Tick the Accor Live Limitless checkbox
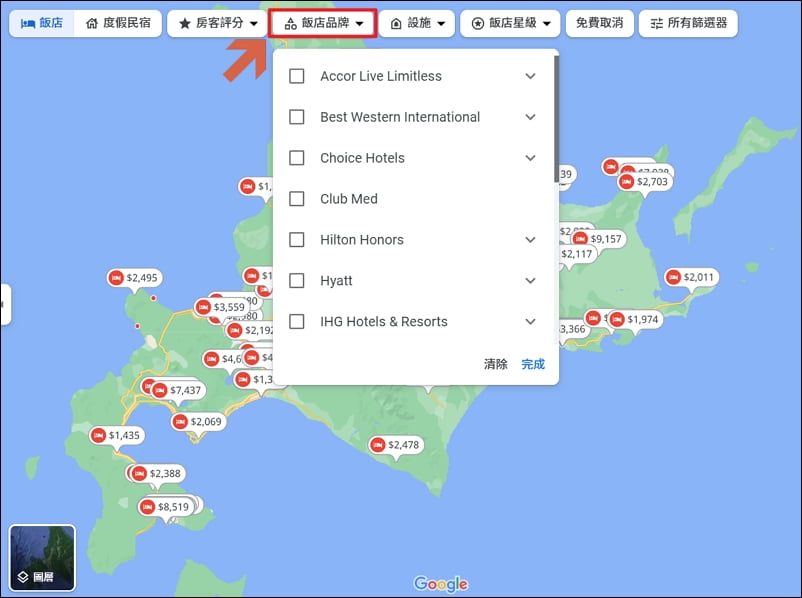 click(x=297, y=76)
